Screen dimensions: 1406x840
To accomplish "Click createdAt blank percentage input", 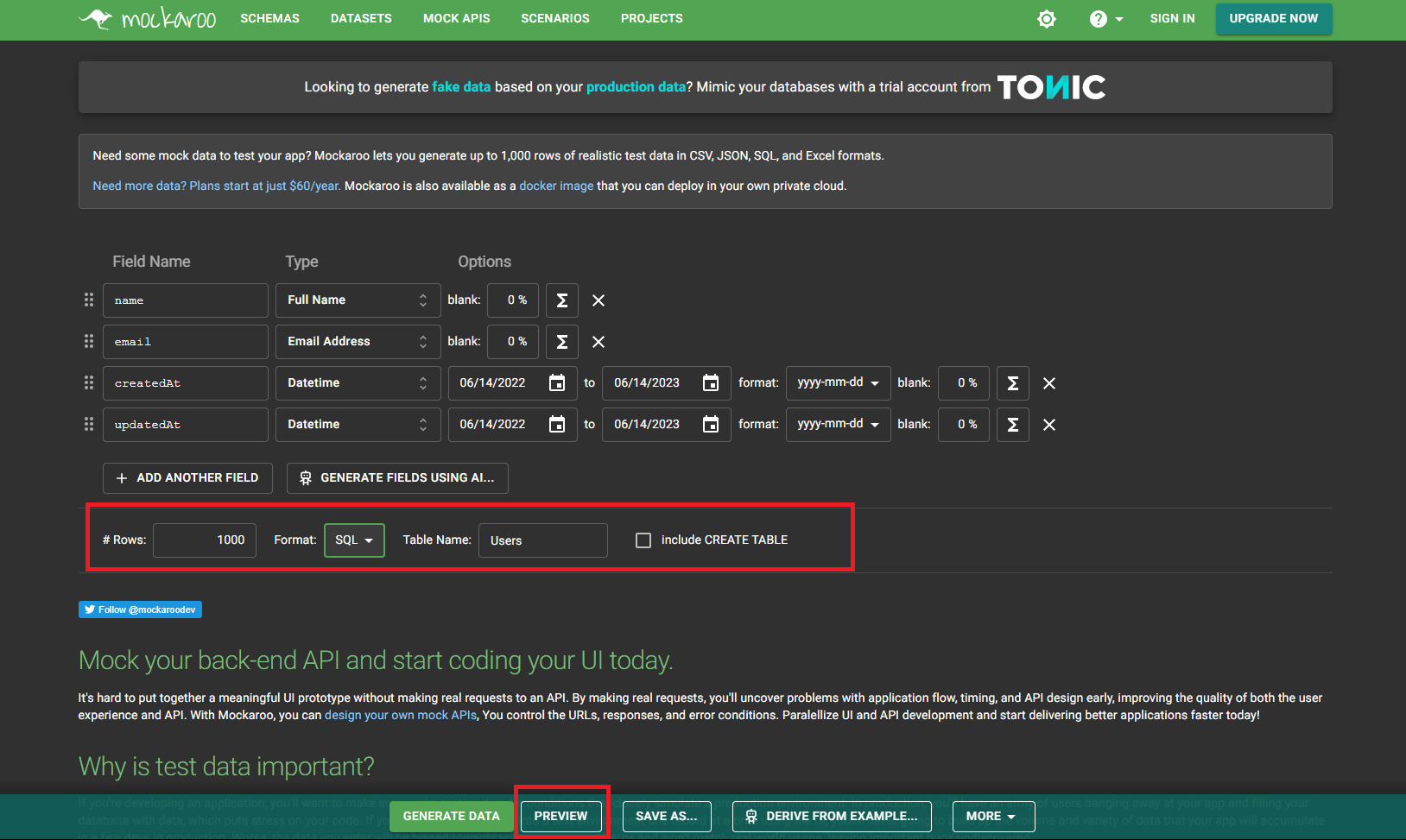I will pyautogui.click(x=964, y=383).
